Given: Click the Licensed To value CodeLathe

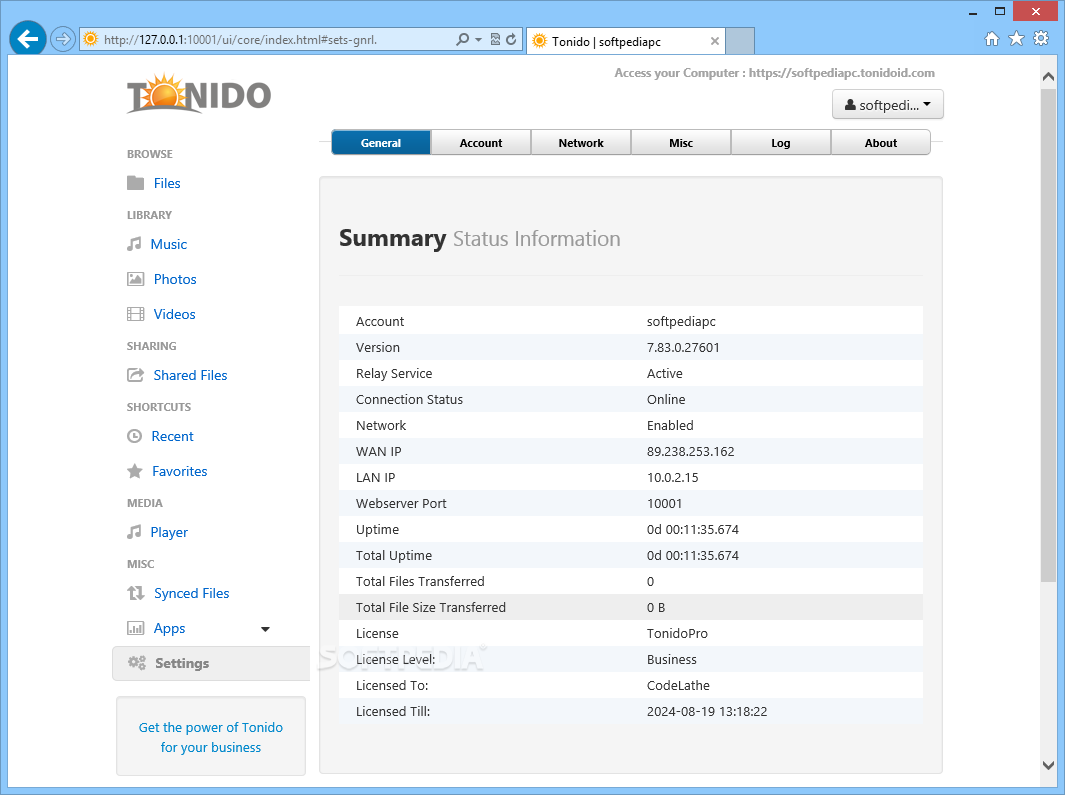Looking at the screenshot, I should [678, 685].
